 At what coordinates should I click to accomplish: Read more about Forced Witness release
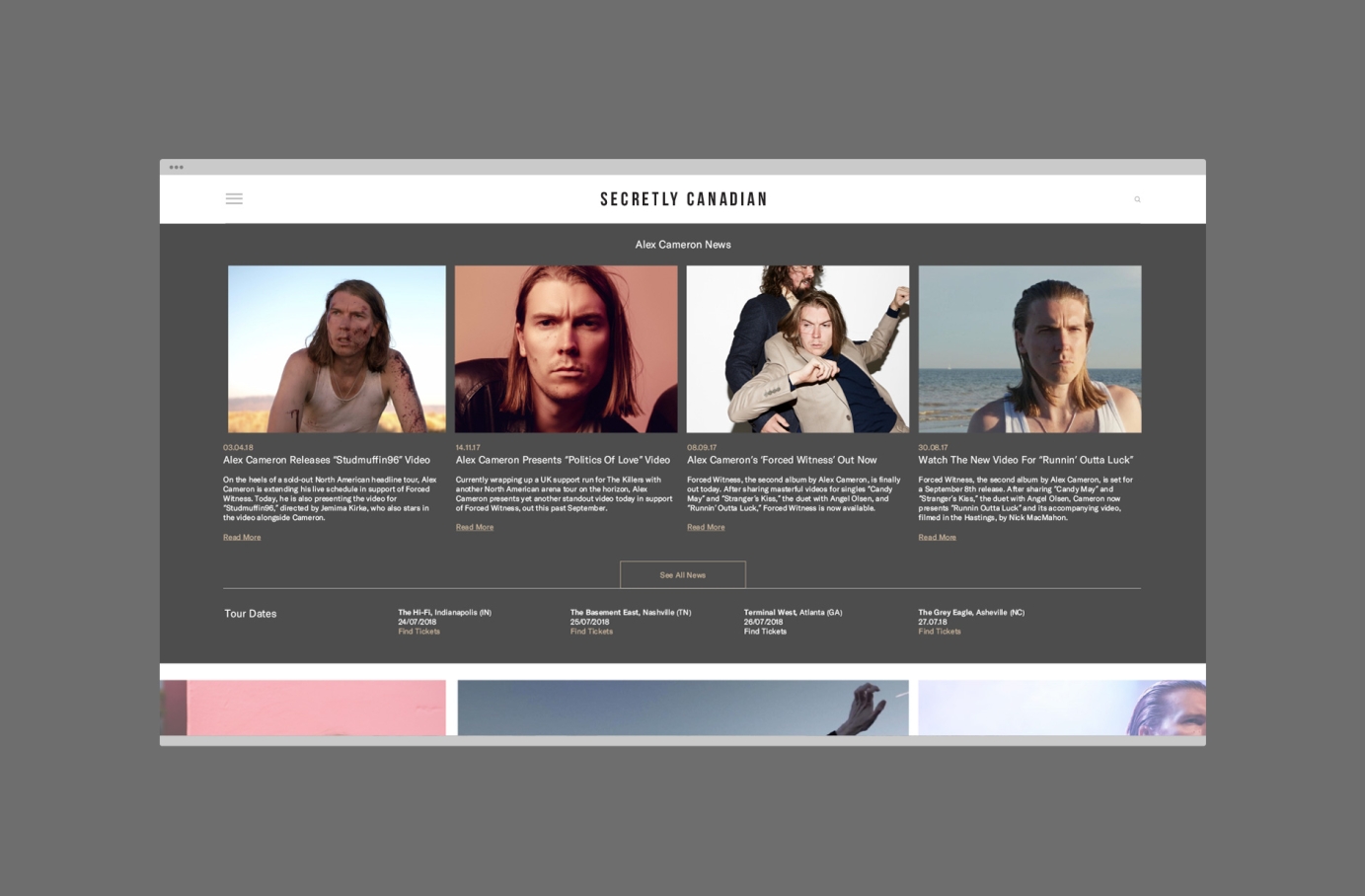[x=705, y=527]
